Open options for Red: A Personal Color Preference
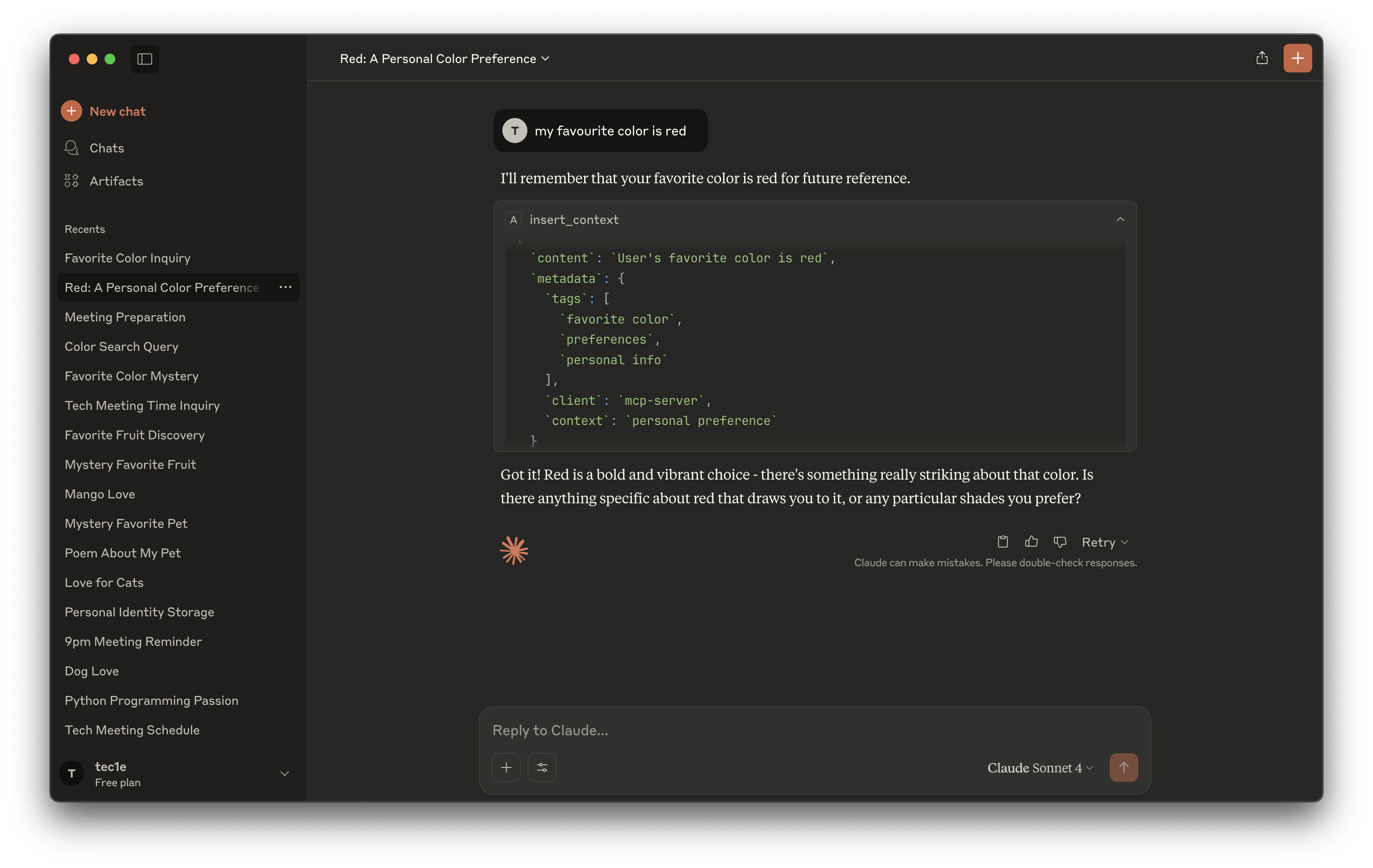The image size is (1373, 868). [285, 287]
